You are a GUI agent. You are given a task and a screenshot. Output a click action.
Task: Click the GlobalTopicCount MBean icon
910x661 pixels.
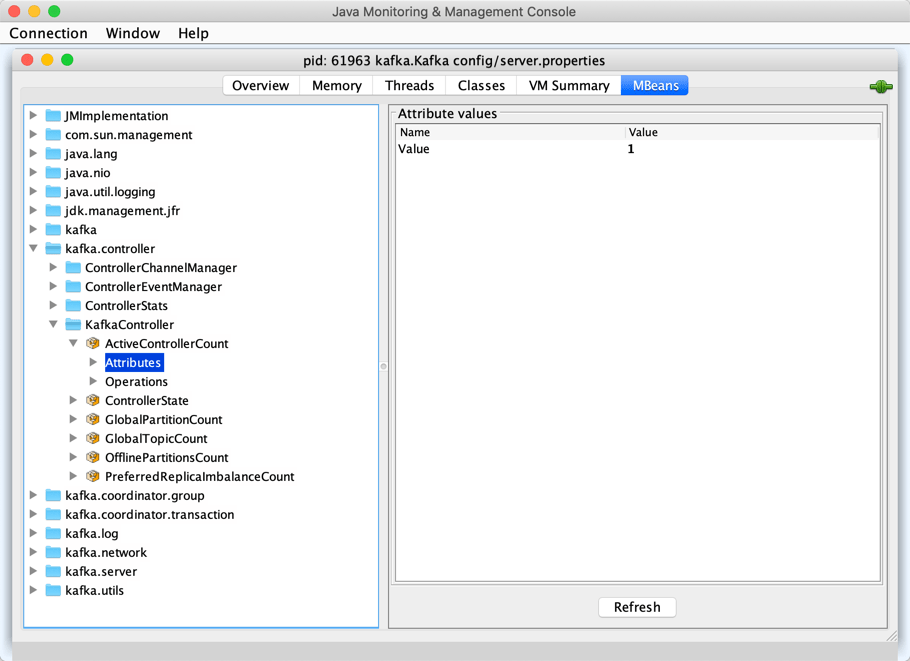click(92, 438)
